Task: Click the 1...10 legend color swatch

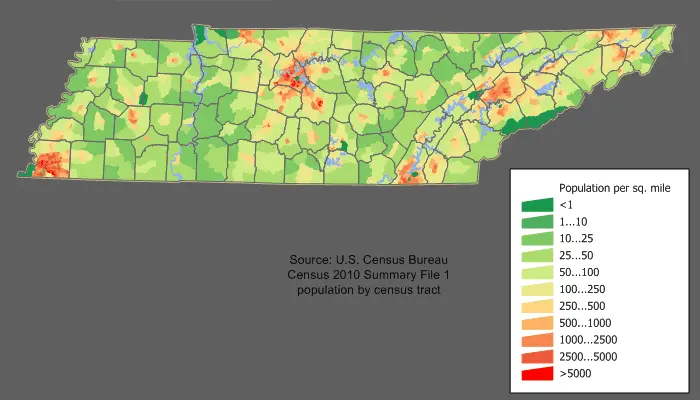Action: [x=537, y=222]
